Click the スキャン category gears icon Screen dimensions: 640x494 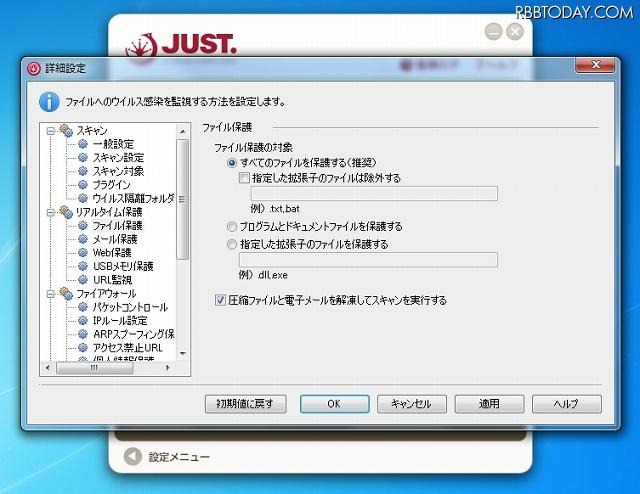click(x=66, y=131)
